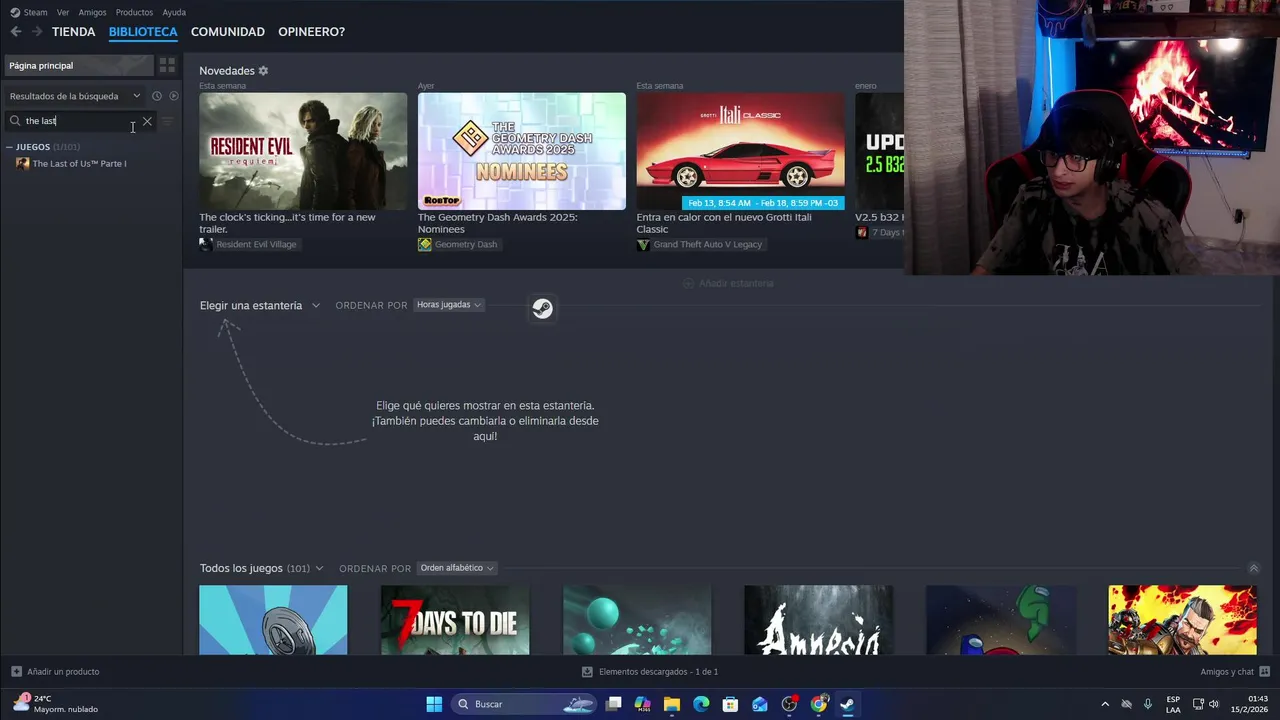Screen dimensions: 1280x720
Task: Click Añadir un producto
Action: [55, 672]
